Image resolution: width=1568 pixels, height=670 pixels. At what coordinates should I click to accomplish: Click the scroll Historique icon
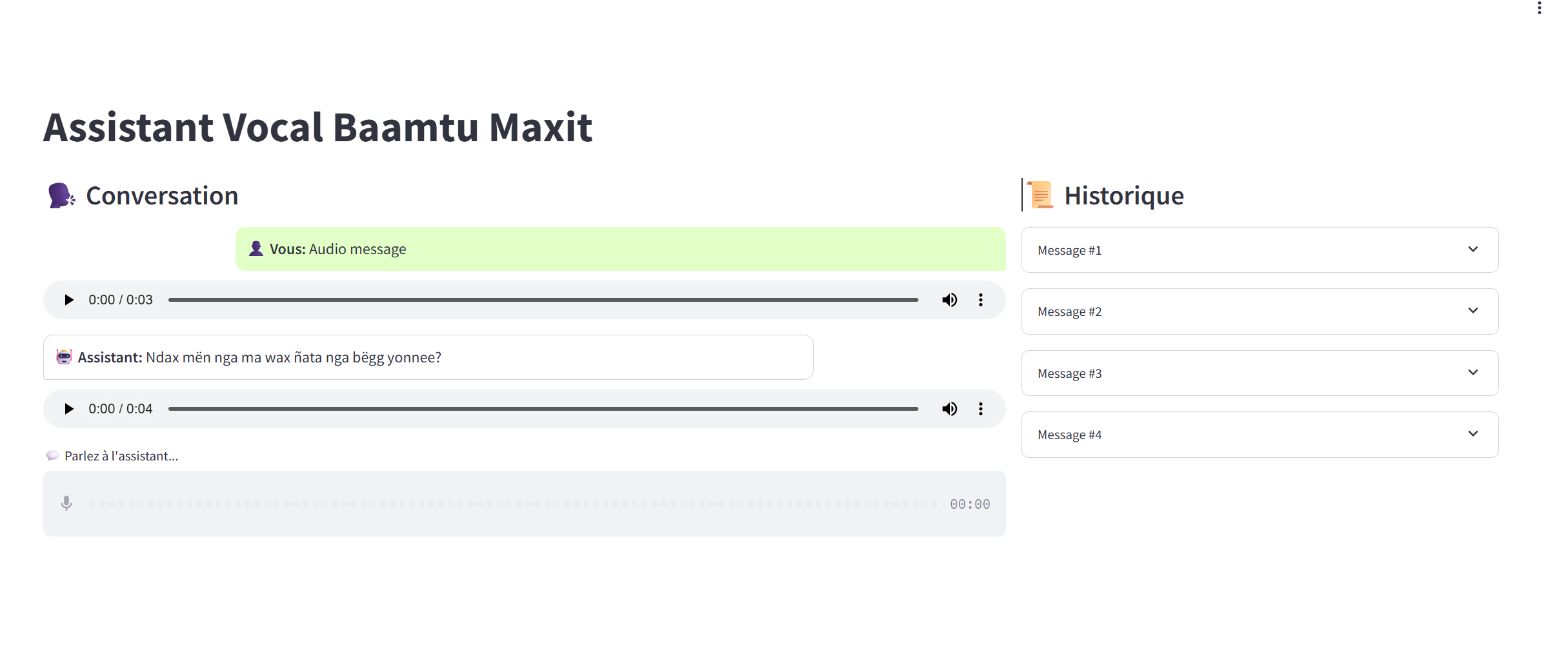pos(1040,195)
